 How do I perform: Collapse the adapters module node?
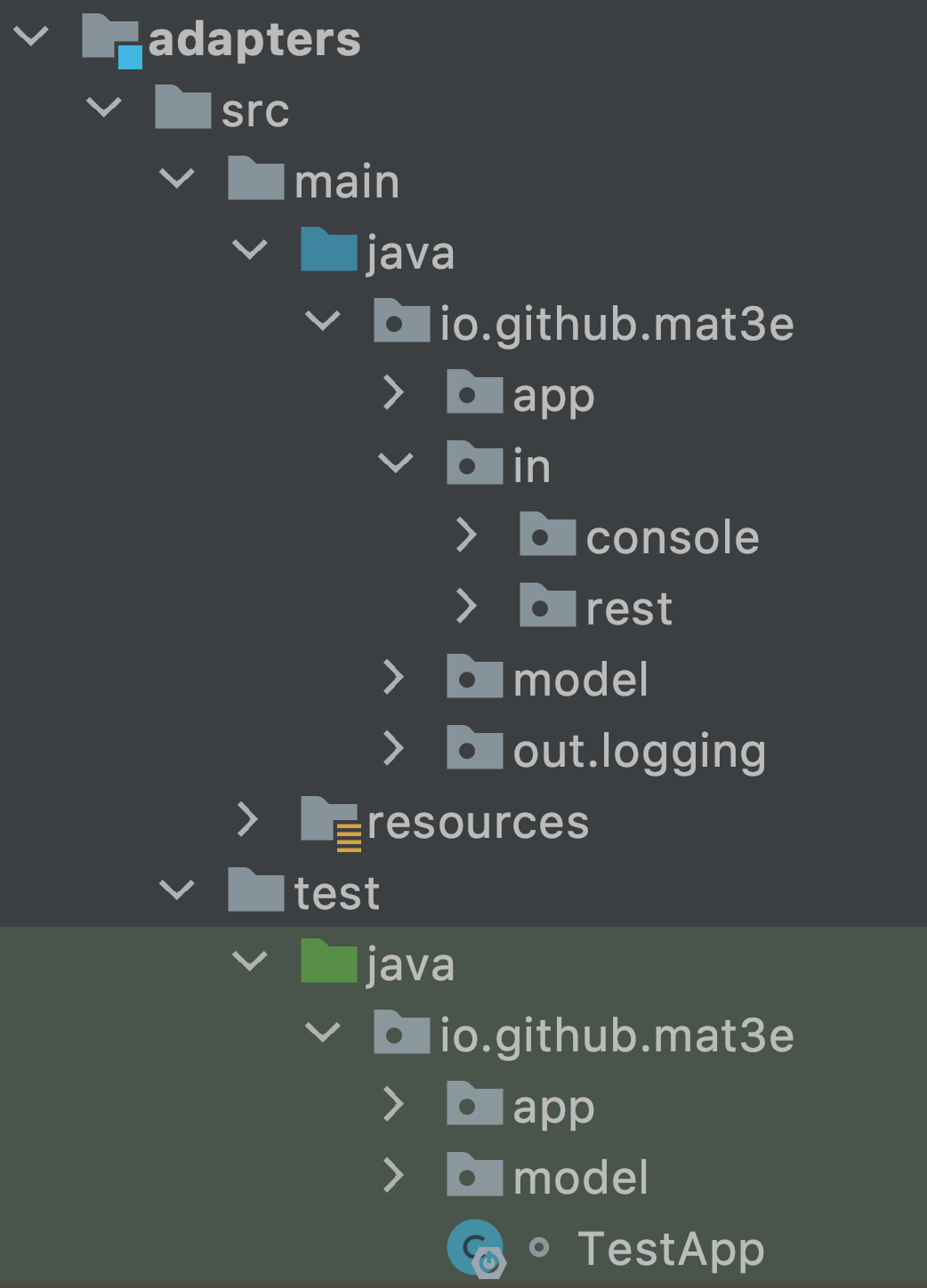pos(31,37)
